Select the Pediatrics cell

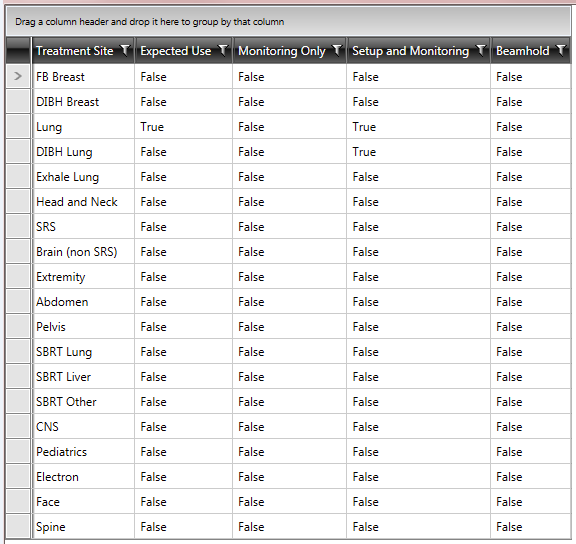pos(83,451)
